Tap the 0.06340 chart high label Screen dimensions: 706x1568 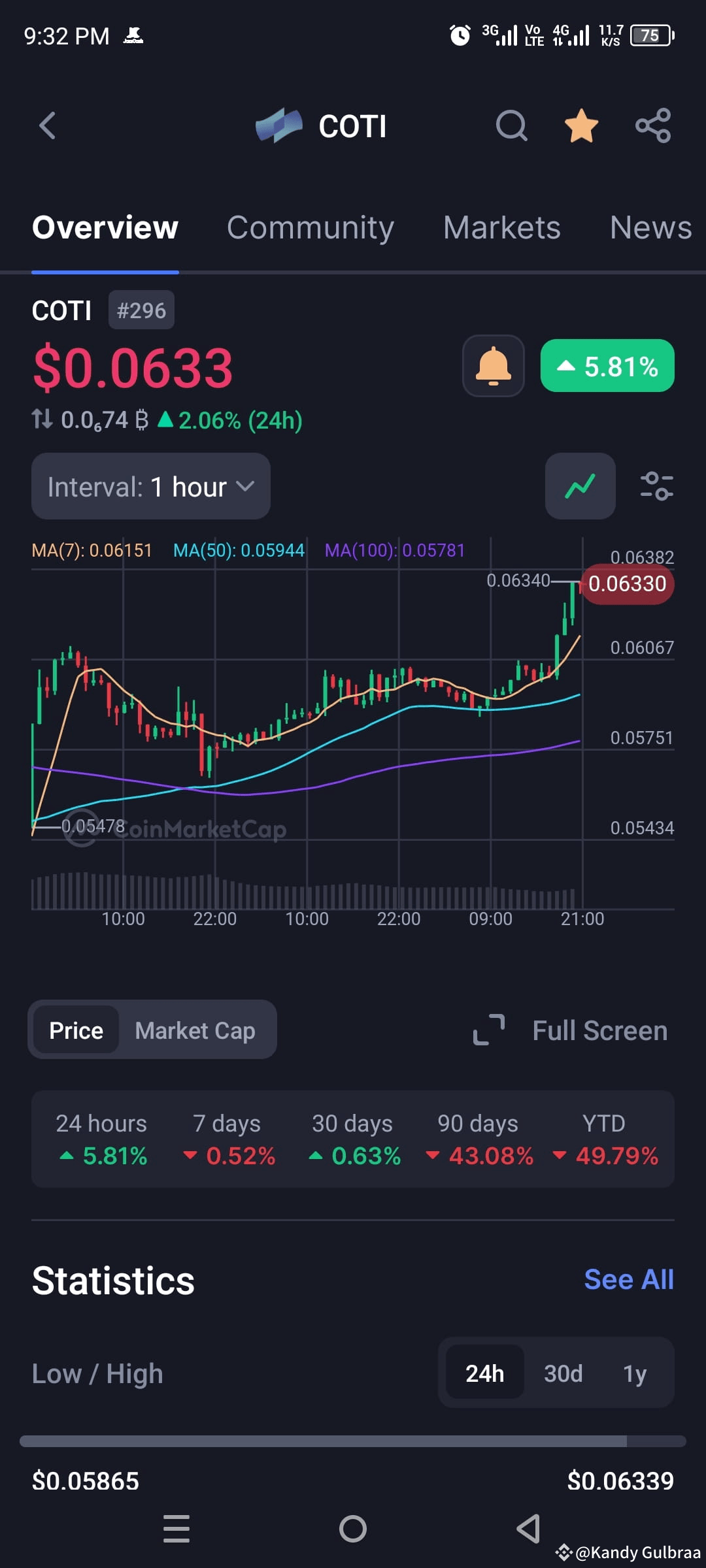(518, 580)
